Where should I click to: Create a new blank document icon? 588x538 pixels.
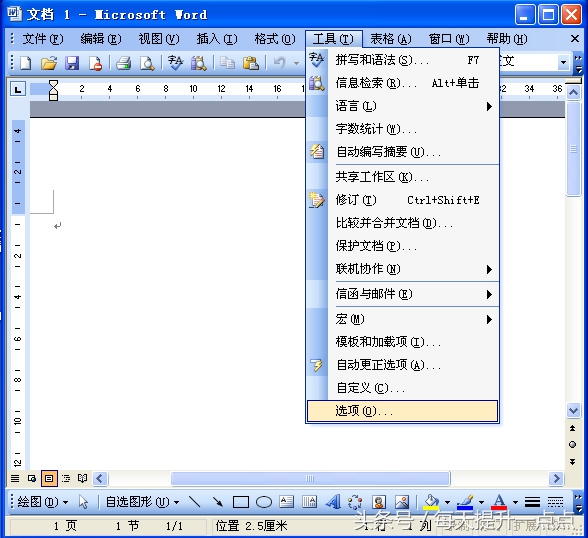click(25, 63)
